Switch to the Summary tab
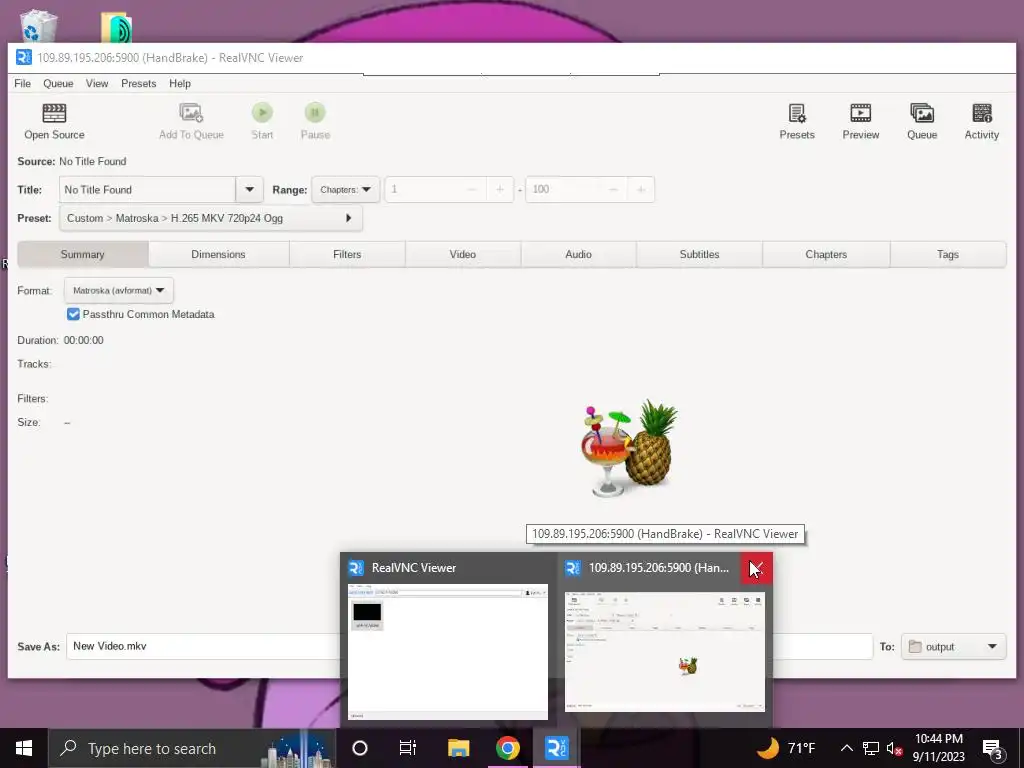 (83, 255)
